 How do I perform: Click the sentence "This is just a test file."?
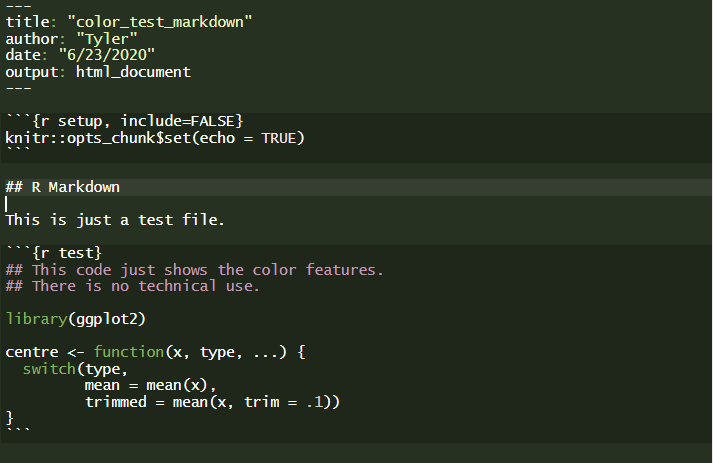click(115, 220)
